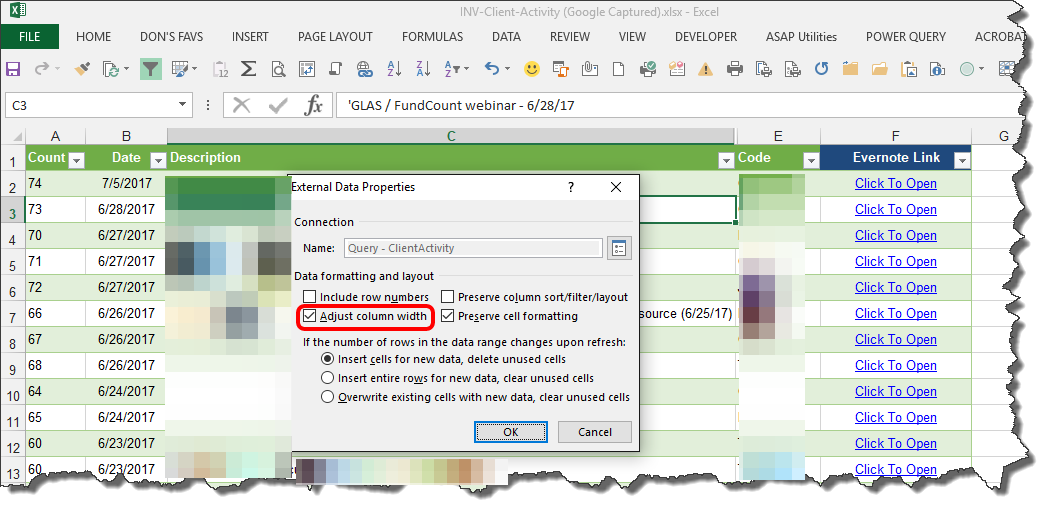Uncheck Adjust column width checkbox

[x=309, y=316]
